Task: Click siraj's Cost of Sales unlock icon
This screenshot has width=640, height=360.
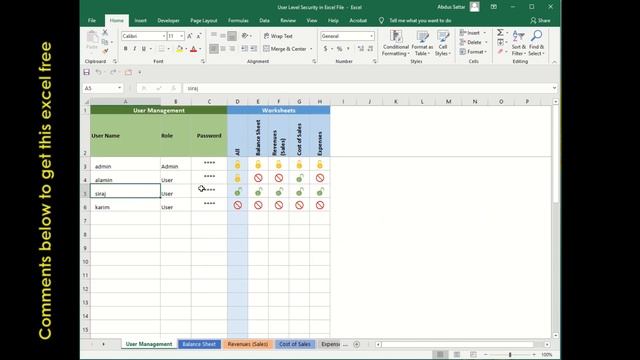Action: [300, 191]
